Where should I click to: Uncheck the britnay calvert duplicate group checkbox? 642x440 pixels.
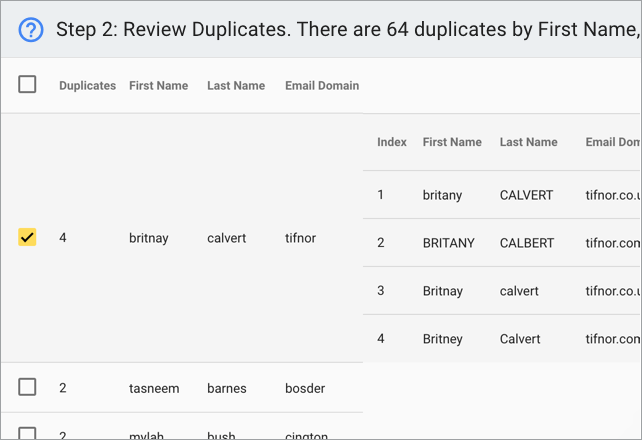tap(27, 237)
